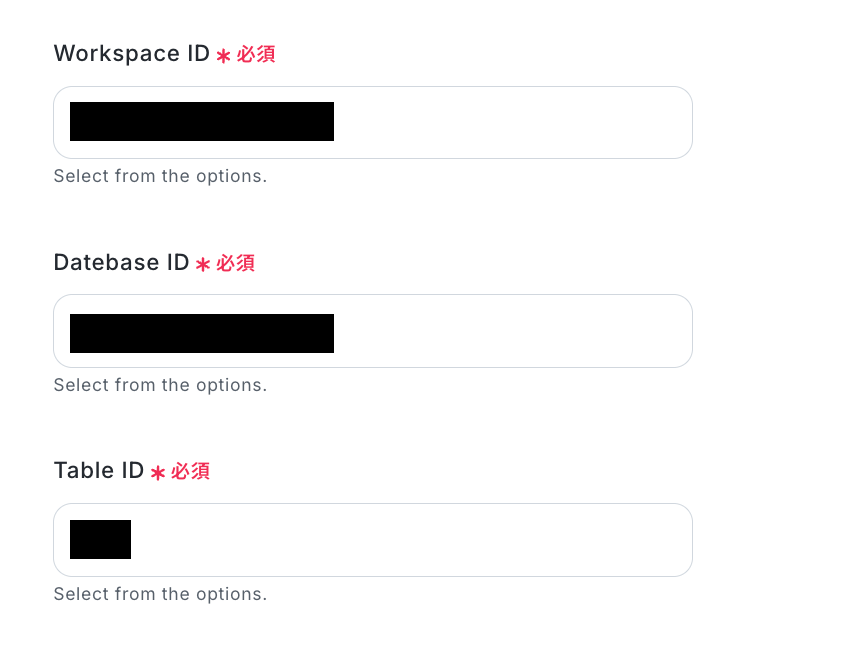Click the hint text under Table ID field

[x=160, y=595]
